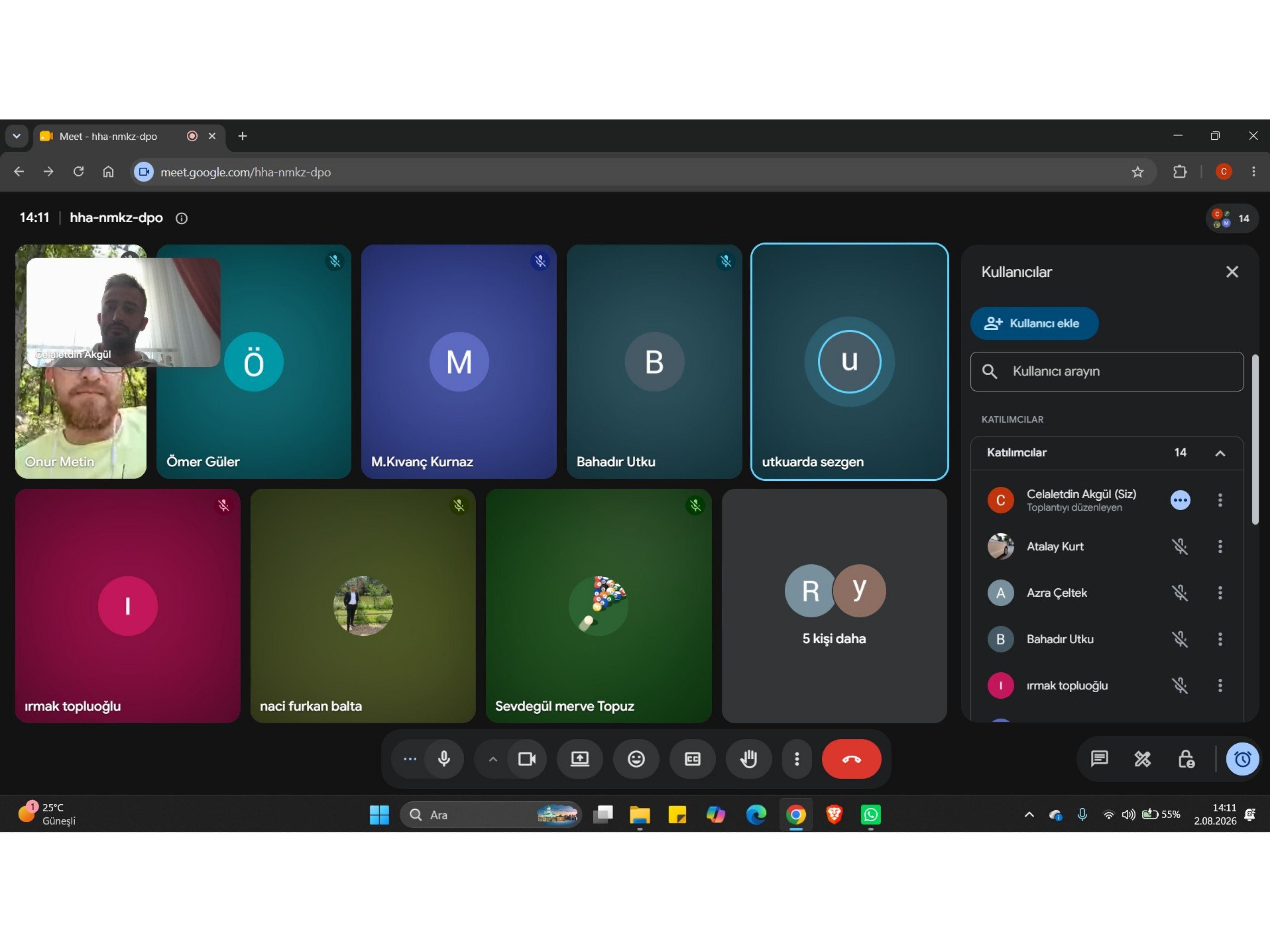The width and height of the screenshot is (1270, 952).
Task: Open host controls lock icon
Action: point(1186,759)
